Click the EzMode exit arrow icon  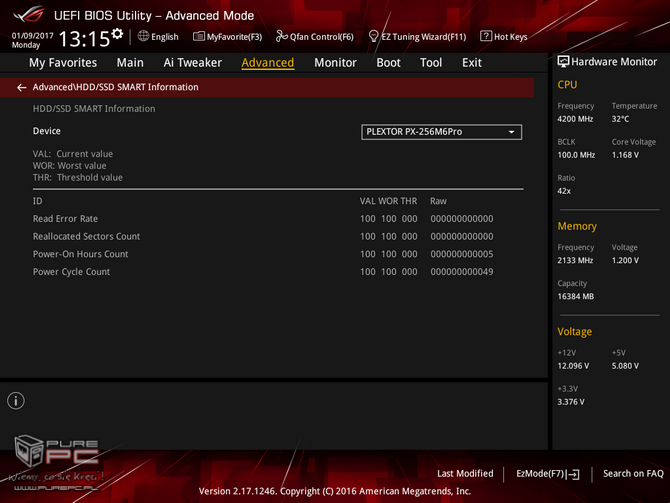pos(574,474)
